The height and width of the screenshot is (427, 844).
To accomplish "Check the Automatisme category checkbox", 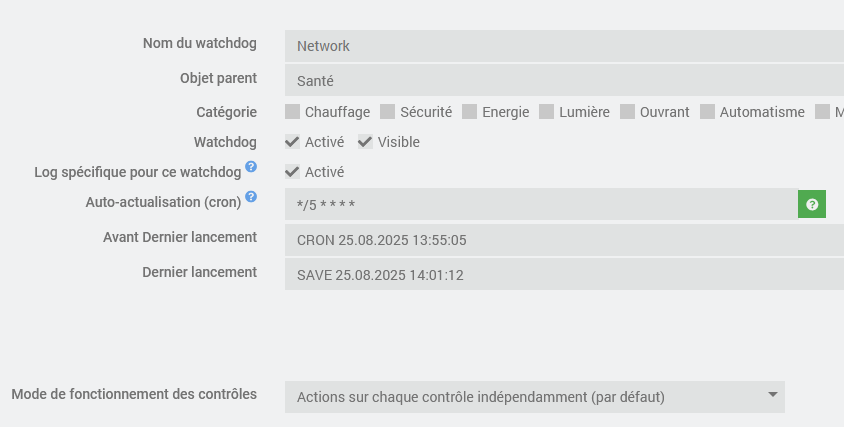I will pos(707,112).
